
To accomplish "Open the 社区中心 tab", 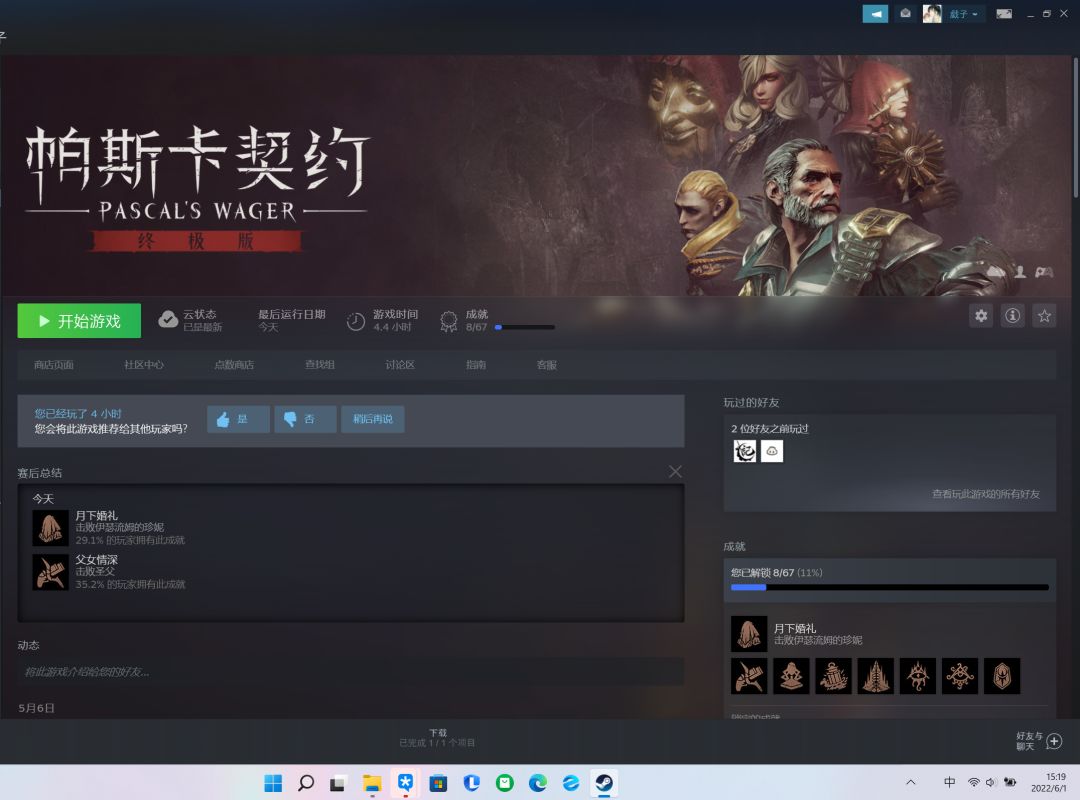I will (x=144, y=365).
